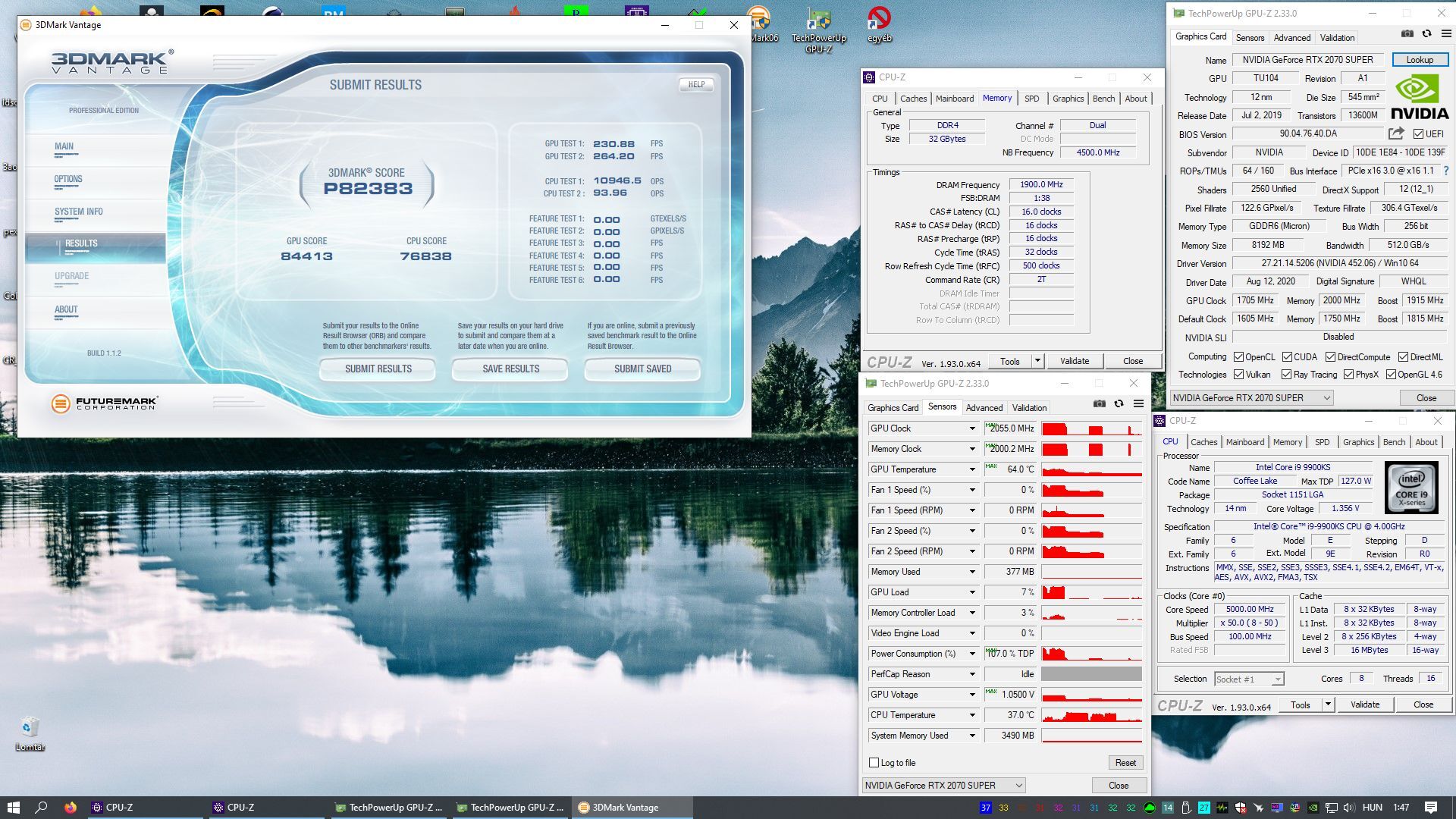
Task: Click the GPU Temperature sensor graph
Action: coord(1091,469)
